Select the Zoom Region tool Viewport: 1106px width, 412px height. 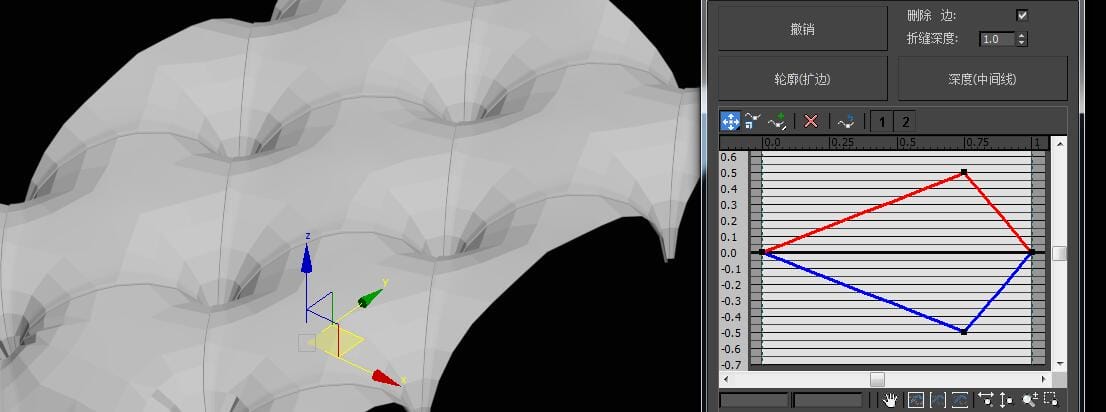(x=1050, y=400)
